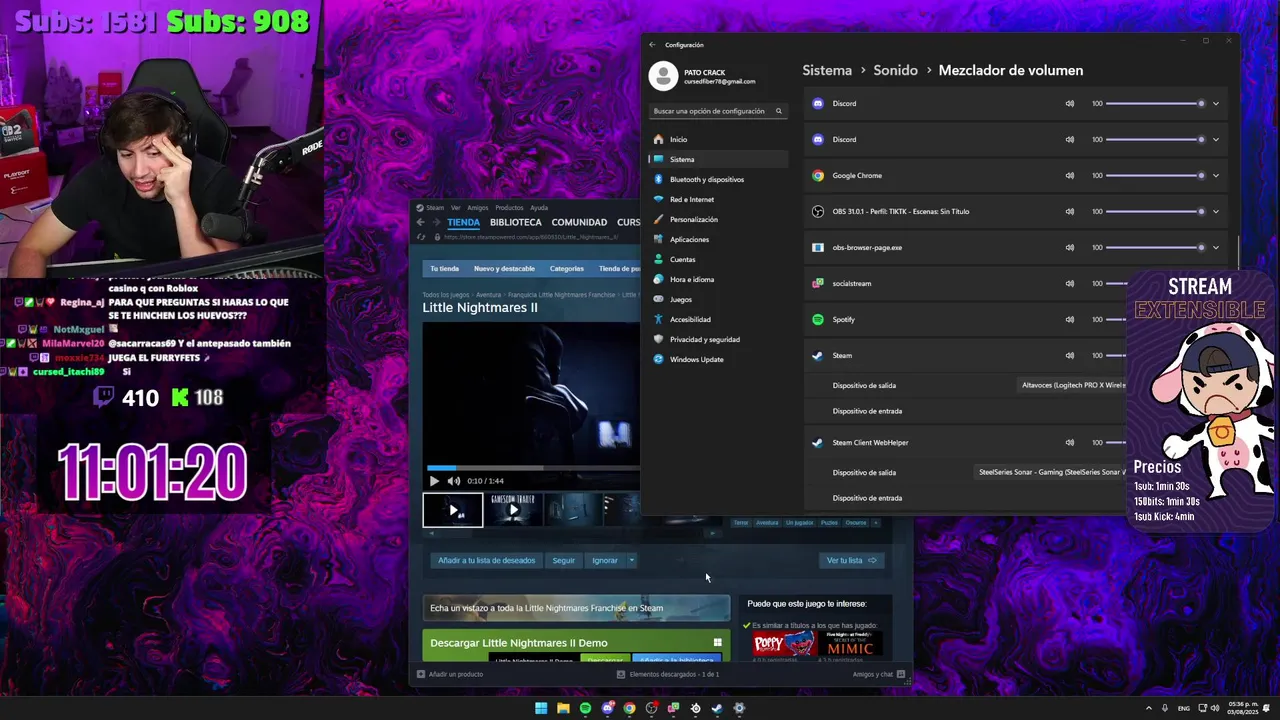Open Categorías in the Steam store nav
This screenshot has height=720, width=1280.
click(566, 268)
